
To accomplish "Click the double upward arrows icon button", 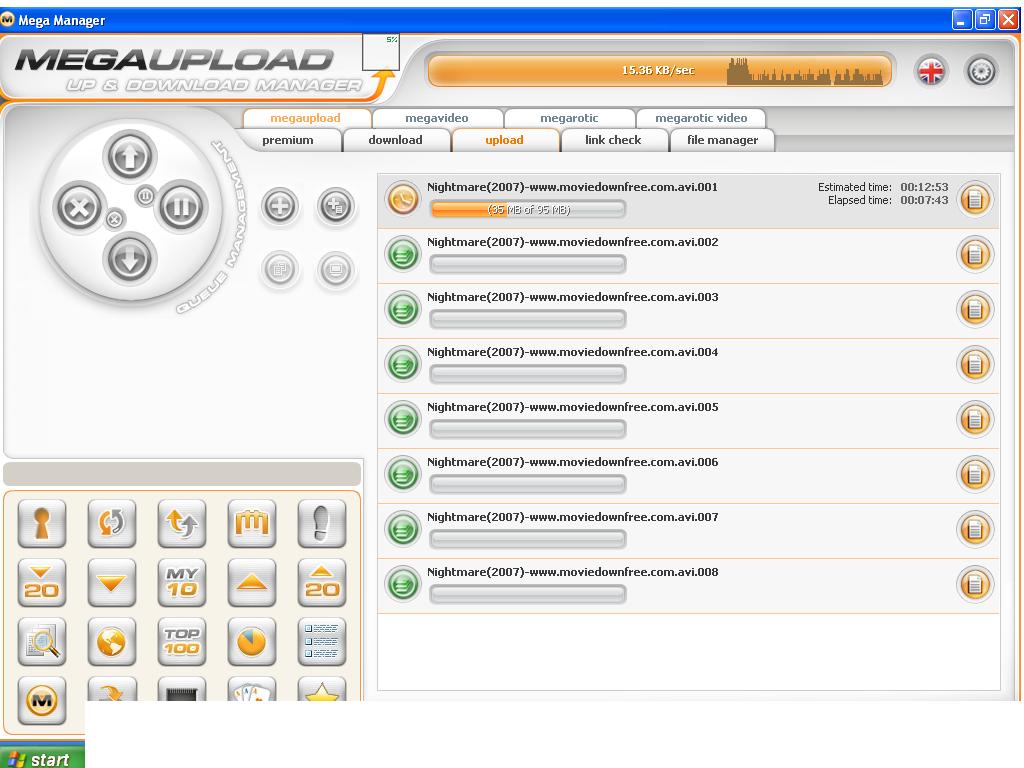I will pyautogui.click(x=182, y=523).
